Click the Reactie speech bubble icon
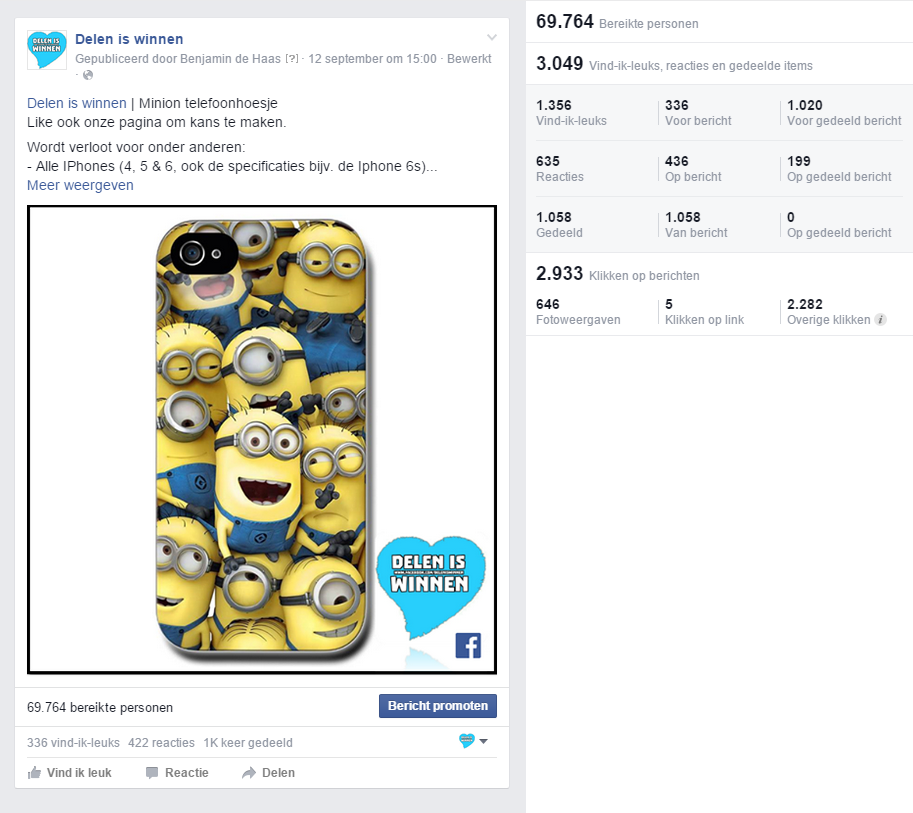The height and width of the screenshot is (813, 913). tap(152, 773)
